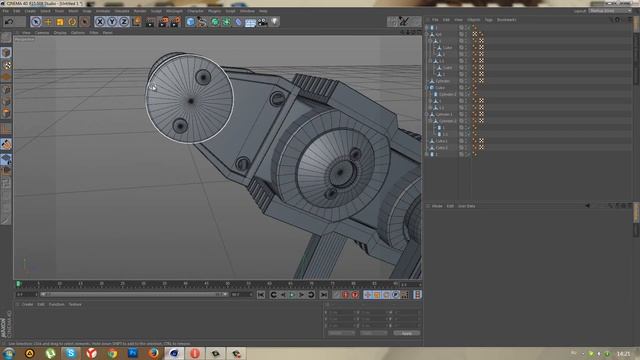Switch to Polygons mode
640x360 pixels.
(6, 113)
